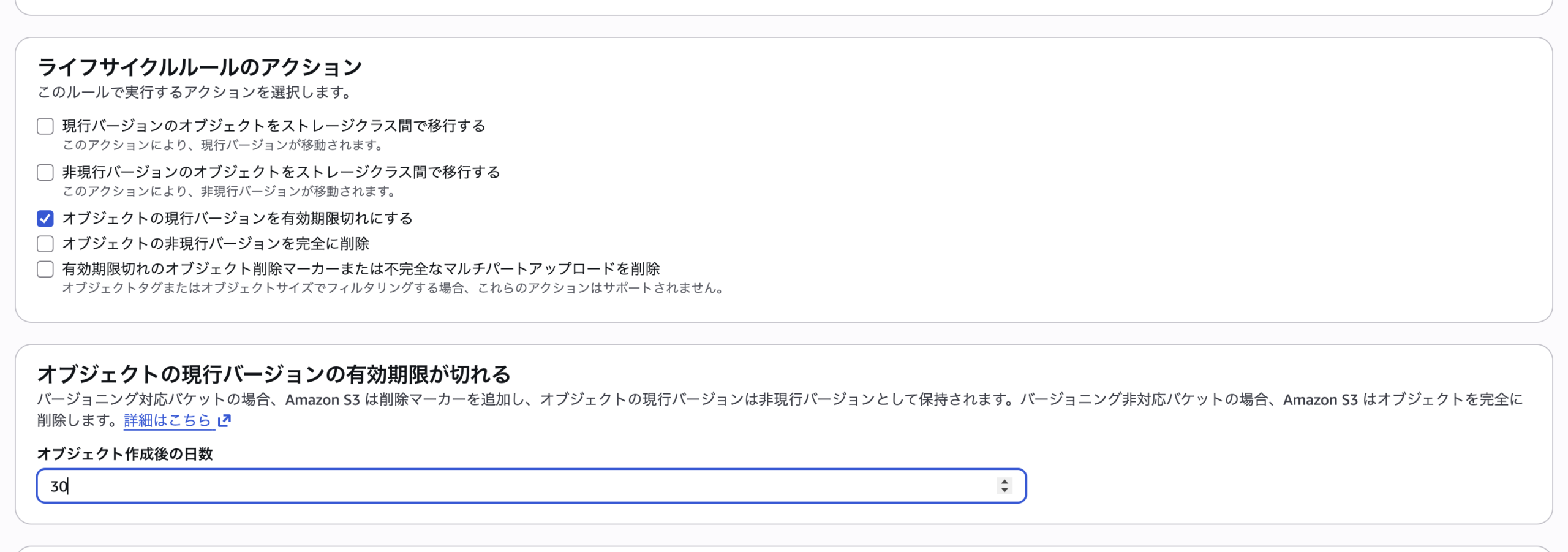This screenshot has width=1568, height=552.
Task: Click the オブジェクトの現行バージョンの有効期限が切れる heading
Action: 274,374
